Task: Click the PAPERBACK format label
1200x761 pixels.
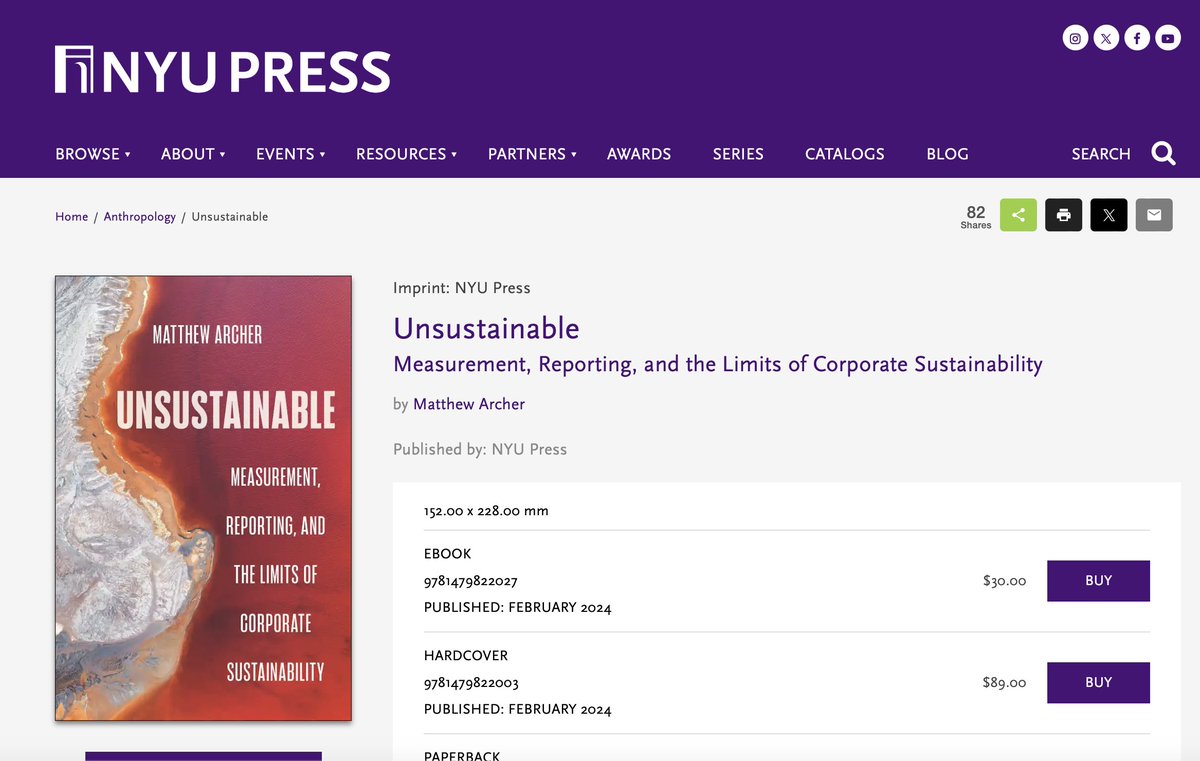Action: click(x=462, y=756)
